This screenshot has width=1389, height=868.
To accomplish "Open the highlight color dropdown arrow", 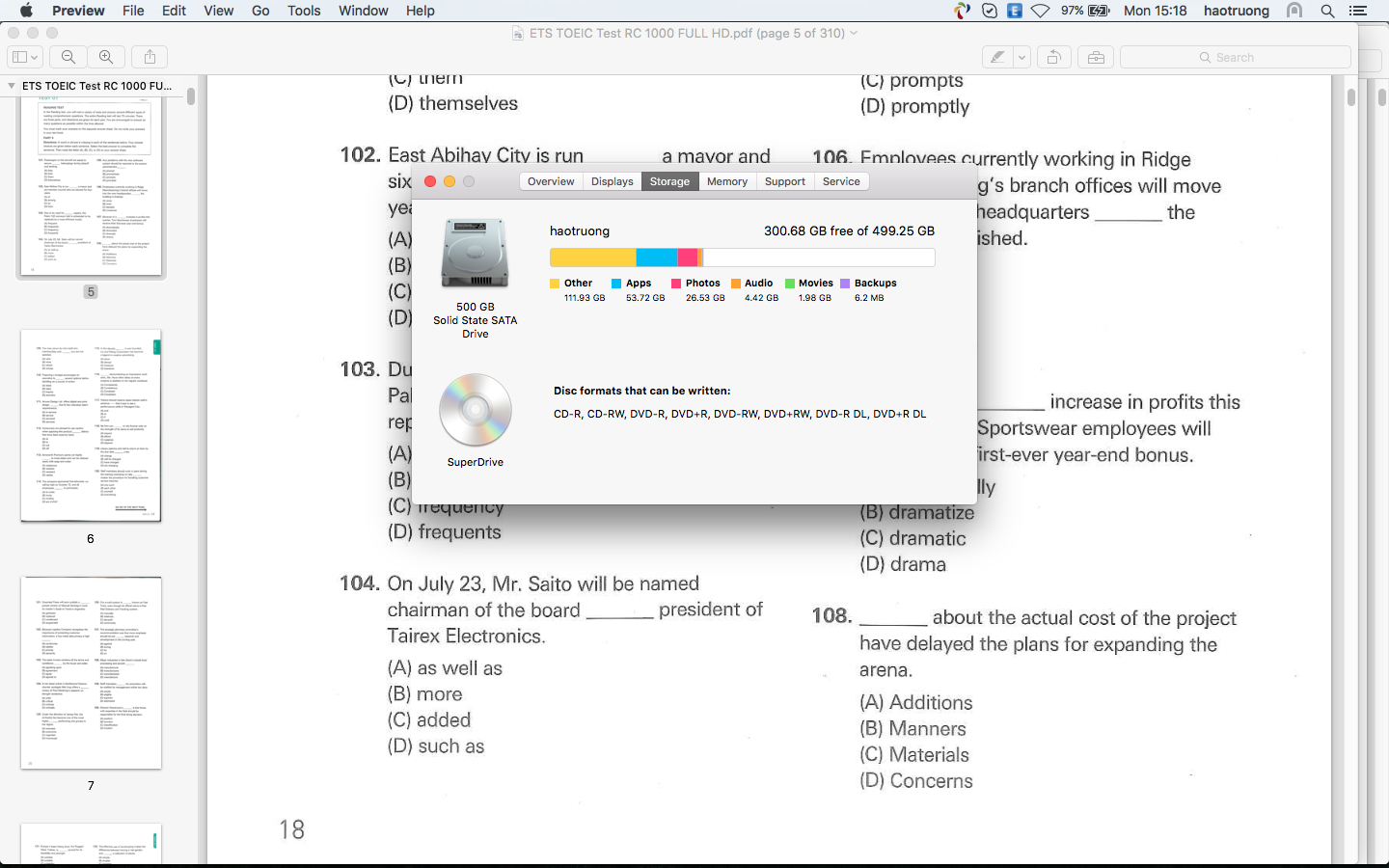I will tap(1021, 58).
